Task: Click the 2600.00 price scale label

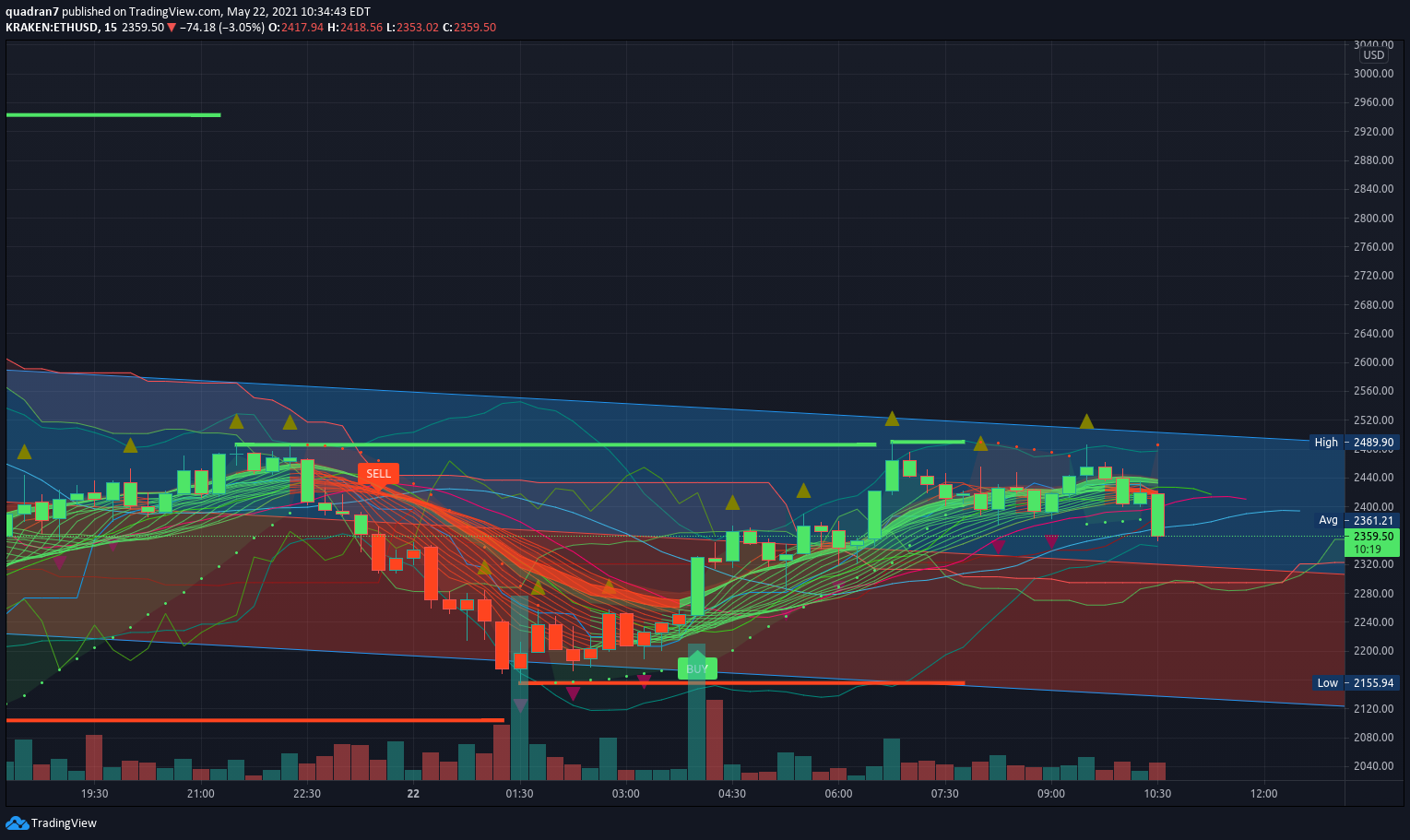Action: pos(1373,362)
